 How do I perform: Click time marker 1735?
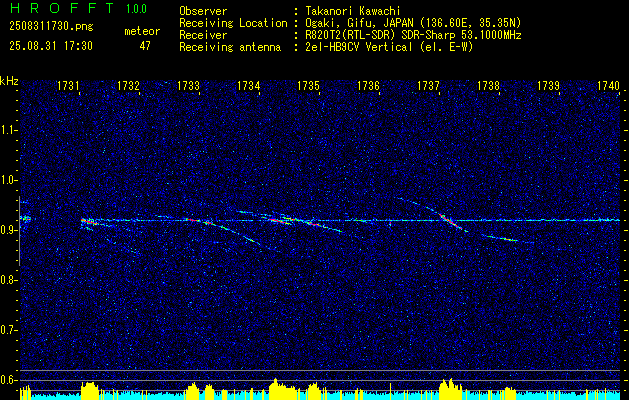pyautogui.click(x=308, y=85)
